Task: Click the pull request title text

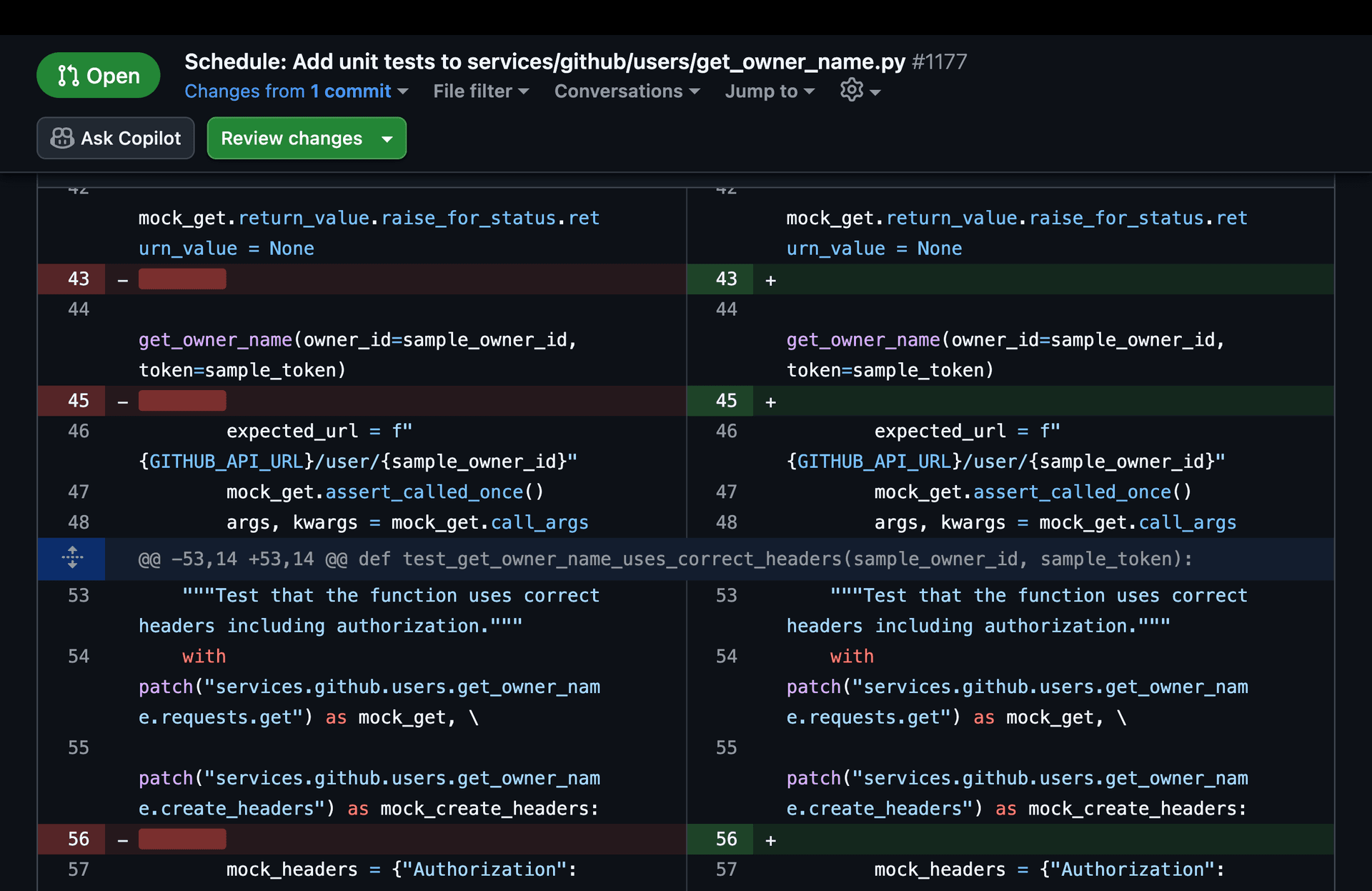Action: point(545,61)
